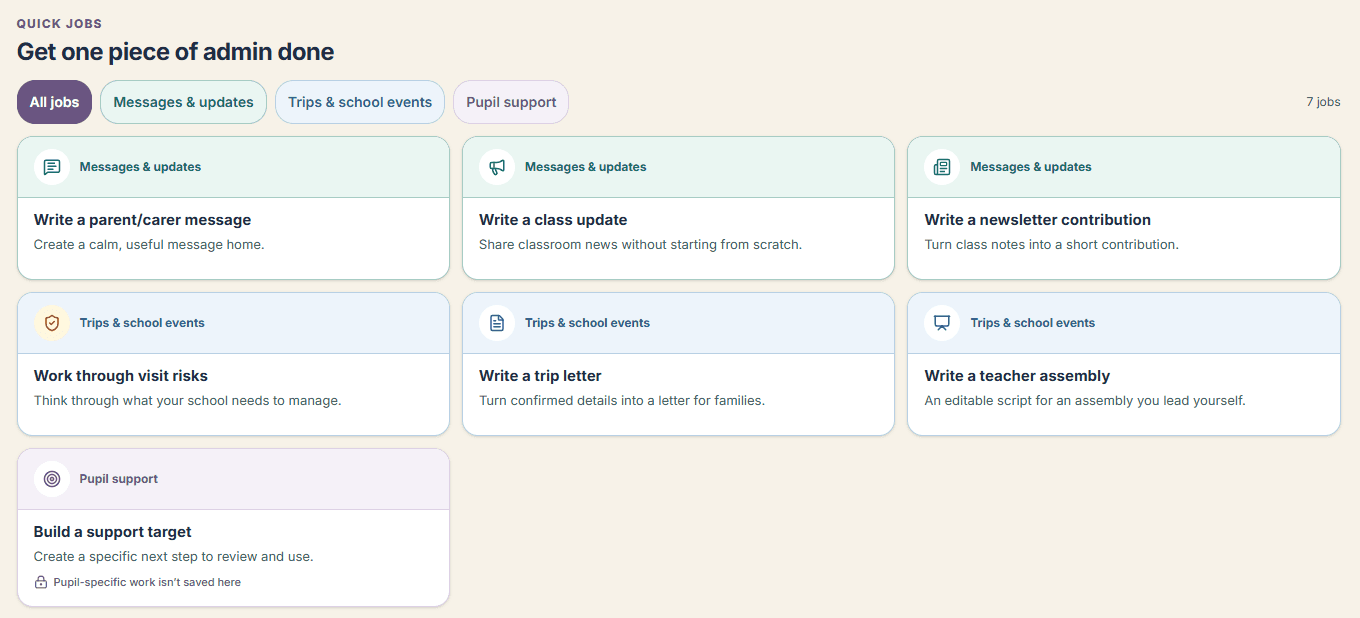
Task: Click 'Think through what your school needs to manage.'
Action: point(188,400)
